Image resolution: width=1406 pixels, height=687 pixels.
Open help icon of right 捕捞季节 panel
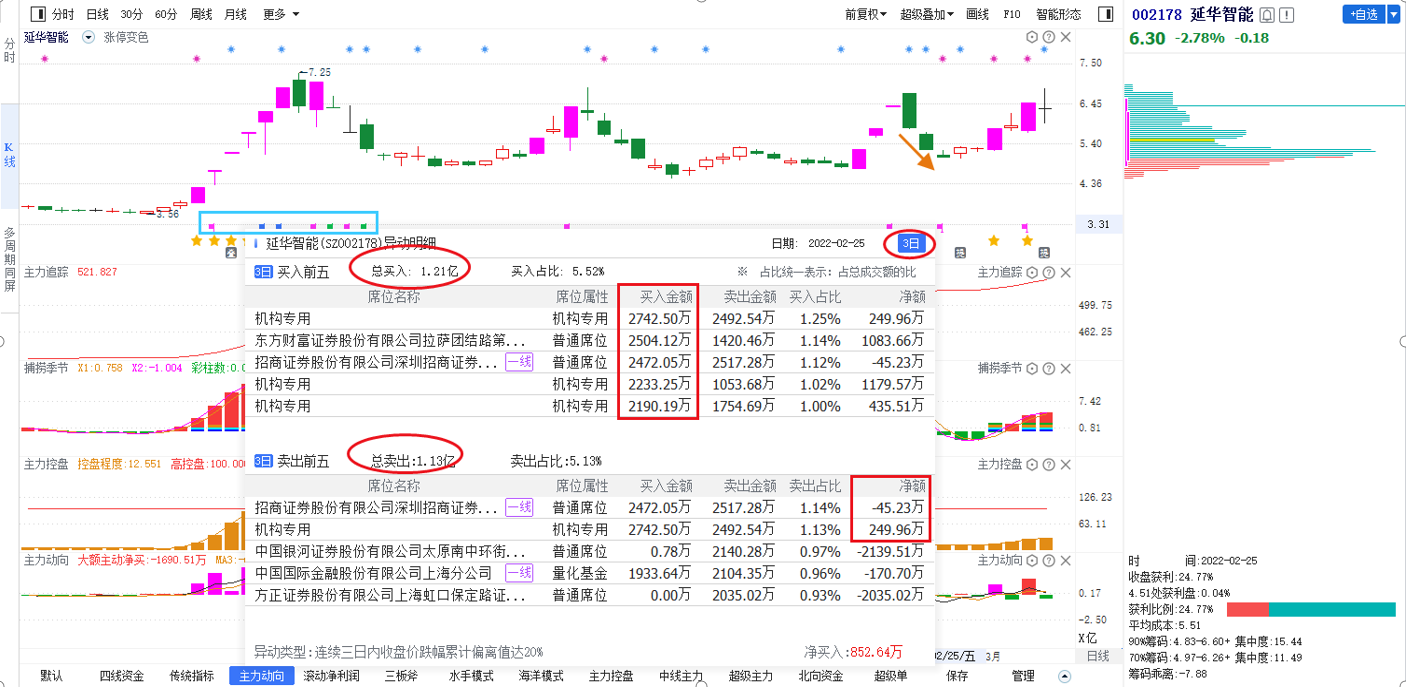(x=1048, y=368)
